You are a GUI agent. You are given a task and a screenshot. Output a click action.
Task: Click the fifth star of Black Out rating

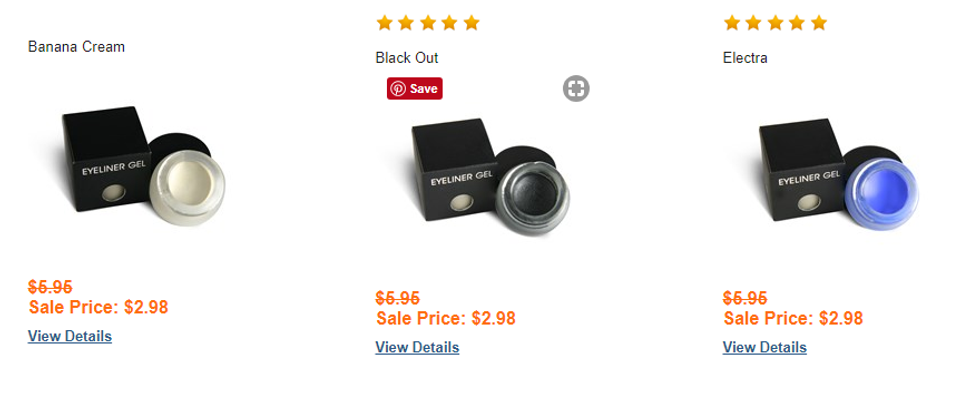point(472,22)
